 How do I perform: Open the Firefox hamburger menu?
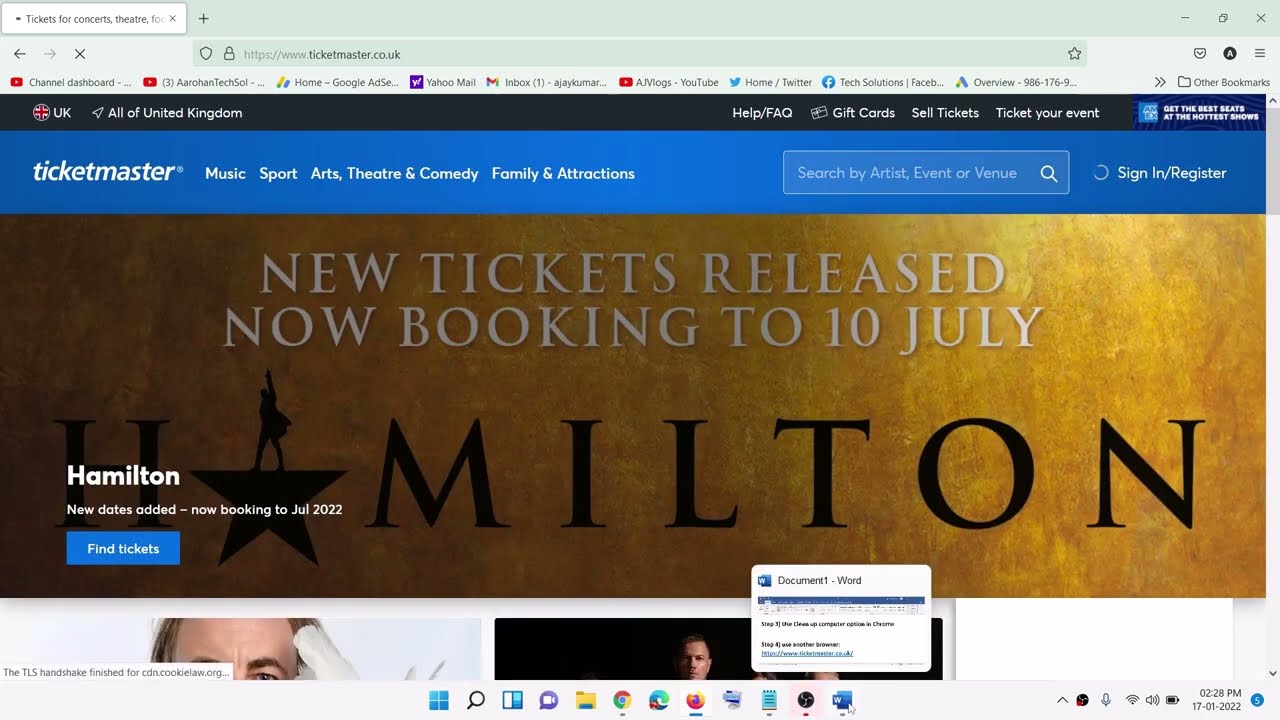coord(1260,54)
